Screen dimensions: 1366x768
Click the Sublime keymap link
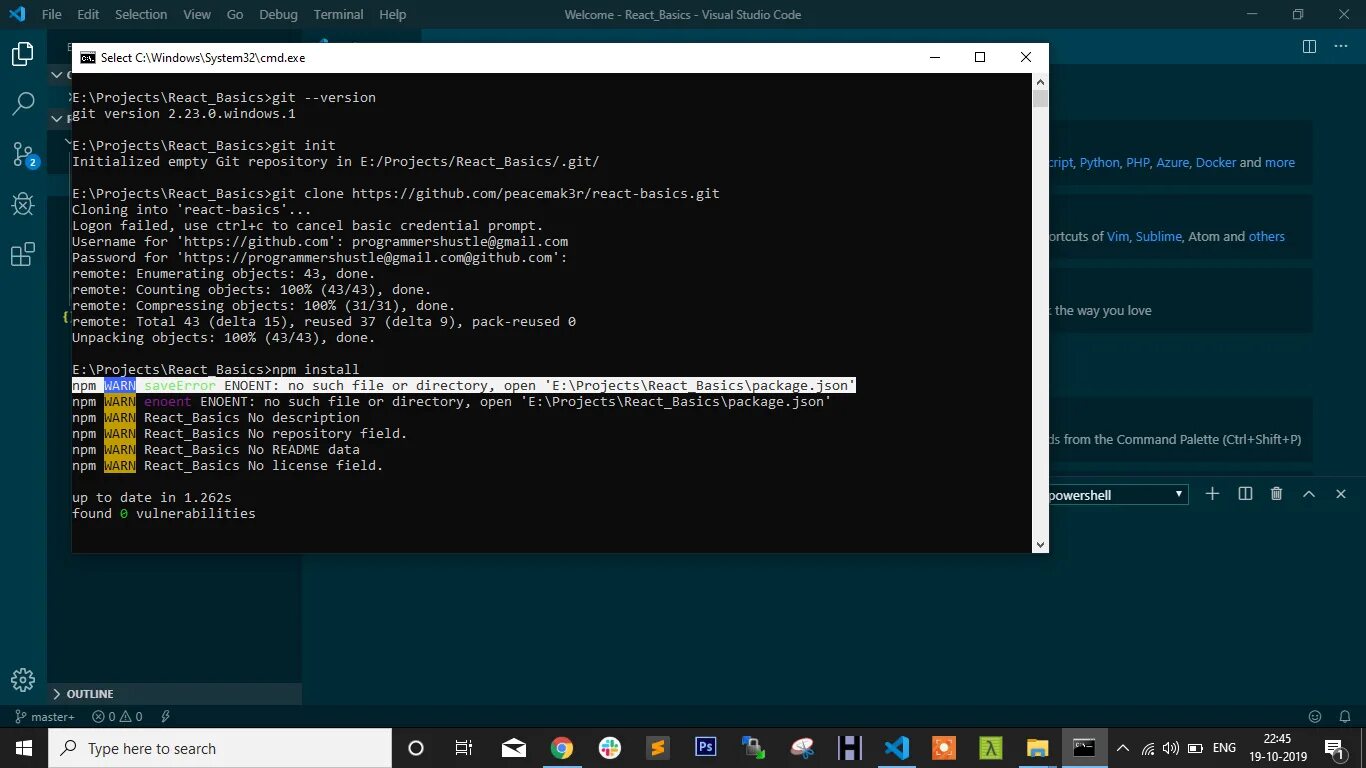pos(1158,237)
